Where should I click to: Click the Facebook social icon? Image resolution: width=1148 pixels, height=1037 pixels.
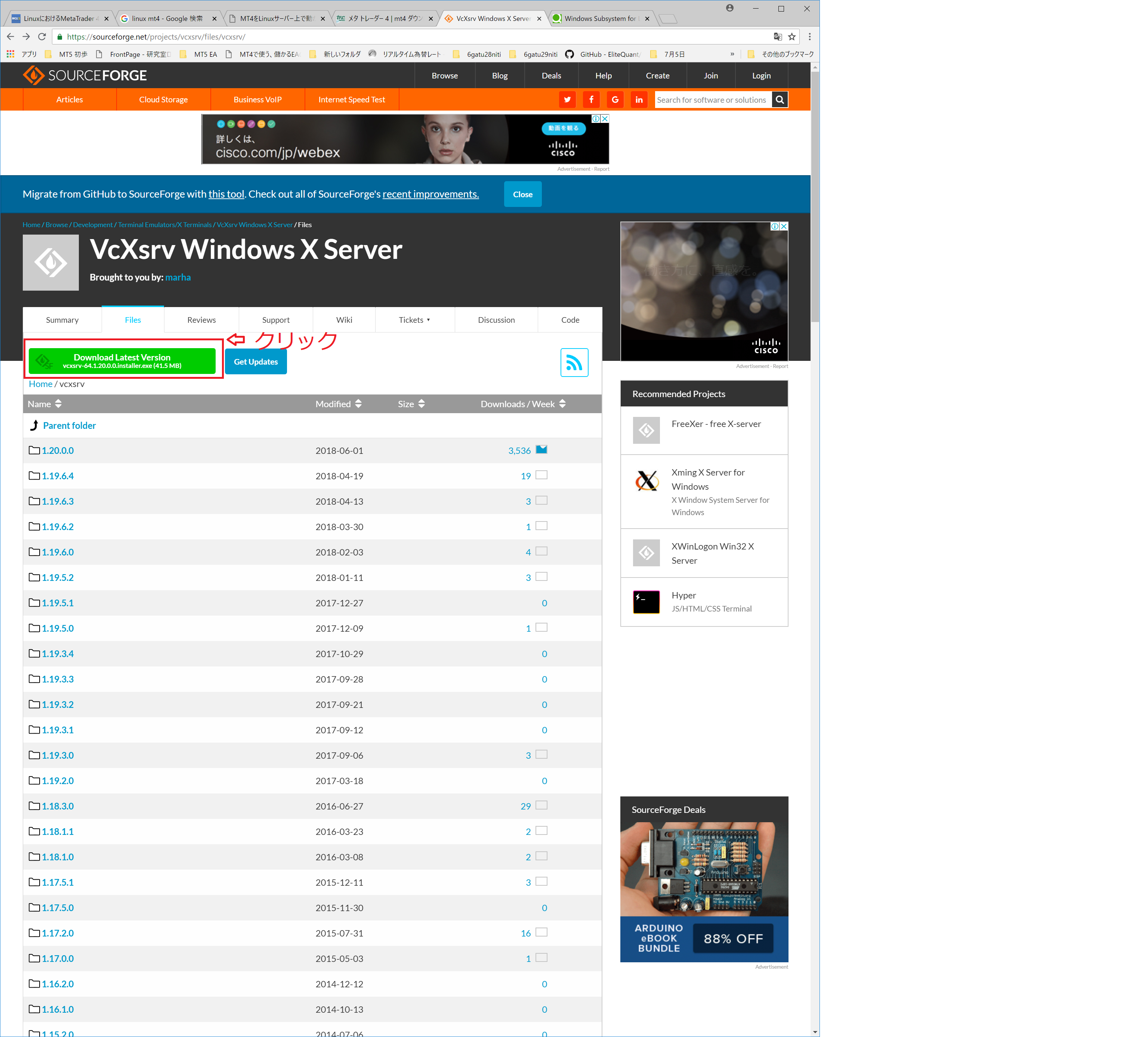pyautogui.click(x=591, y=100)
